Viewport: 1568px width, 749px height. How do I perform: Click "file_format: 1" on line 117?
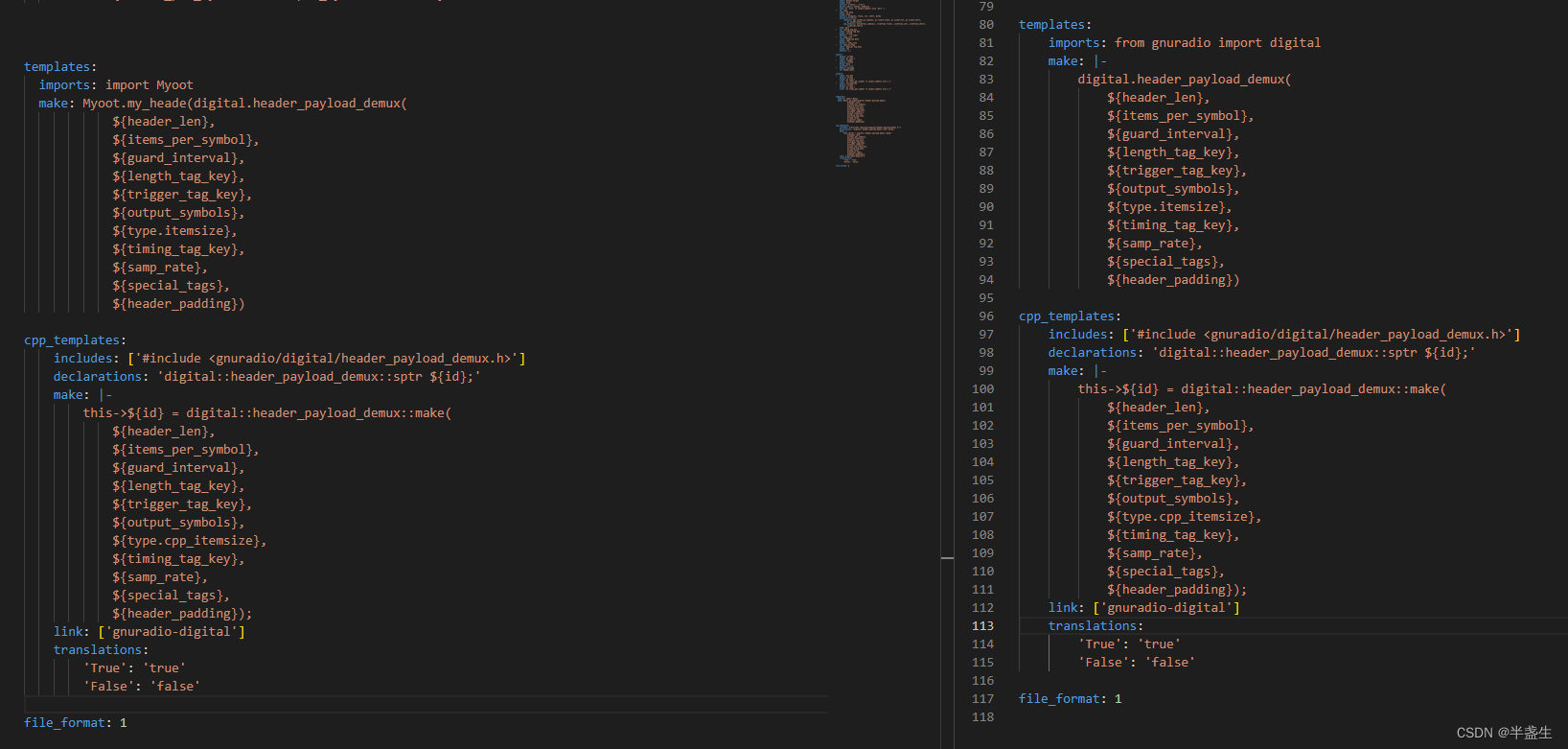pyautogui.click(x=1071, y=699)
